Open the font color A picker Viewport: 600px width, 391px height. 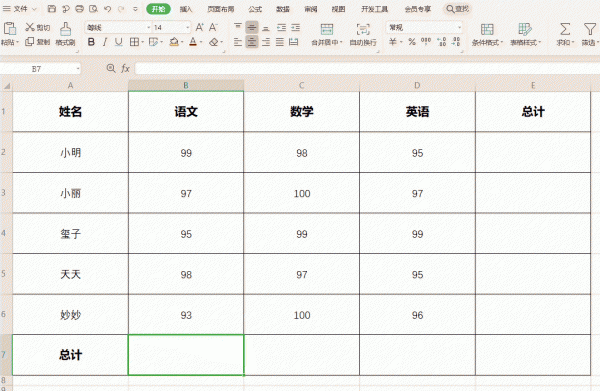193,42
